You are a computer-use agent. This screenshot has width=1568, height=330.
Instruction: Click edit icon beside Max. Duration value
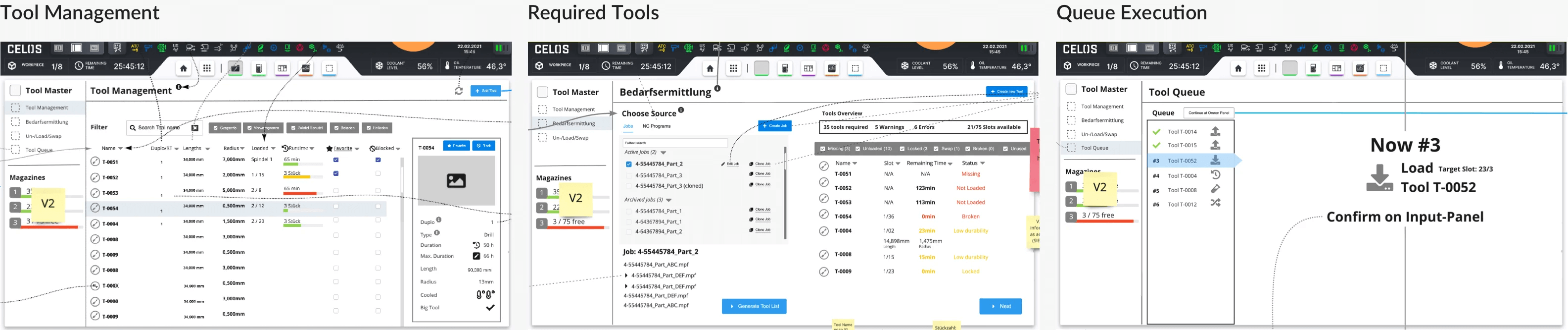click(476, 256)
